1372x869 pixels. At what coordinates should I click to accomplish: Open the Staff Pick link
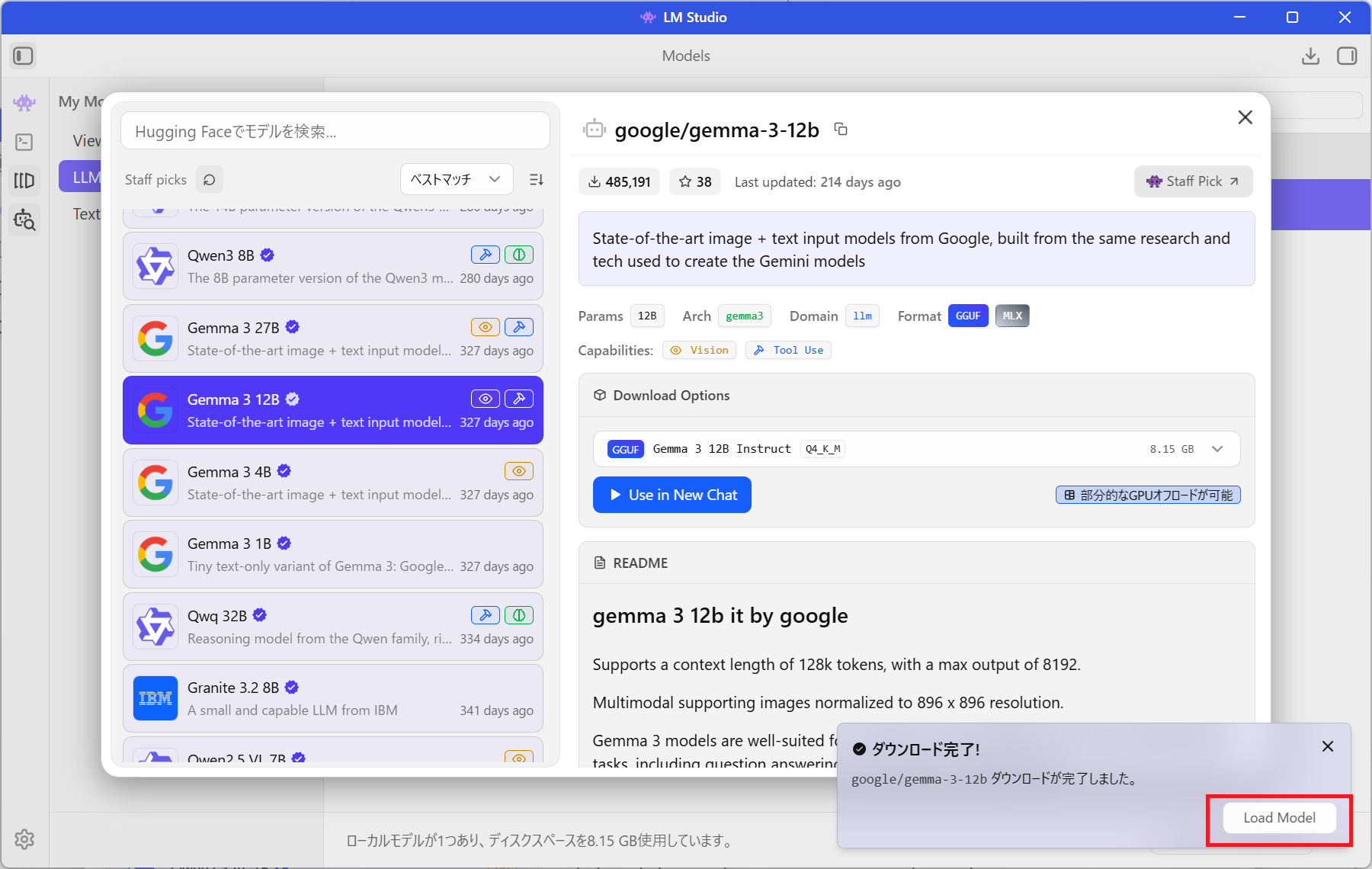click(1193, 181)
